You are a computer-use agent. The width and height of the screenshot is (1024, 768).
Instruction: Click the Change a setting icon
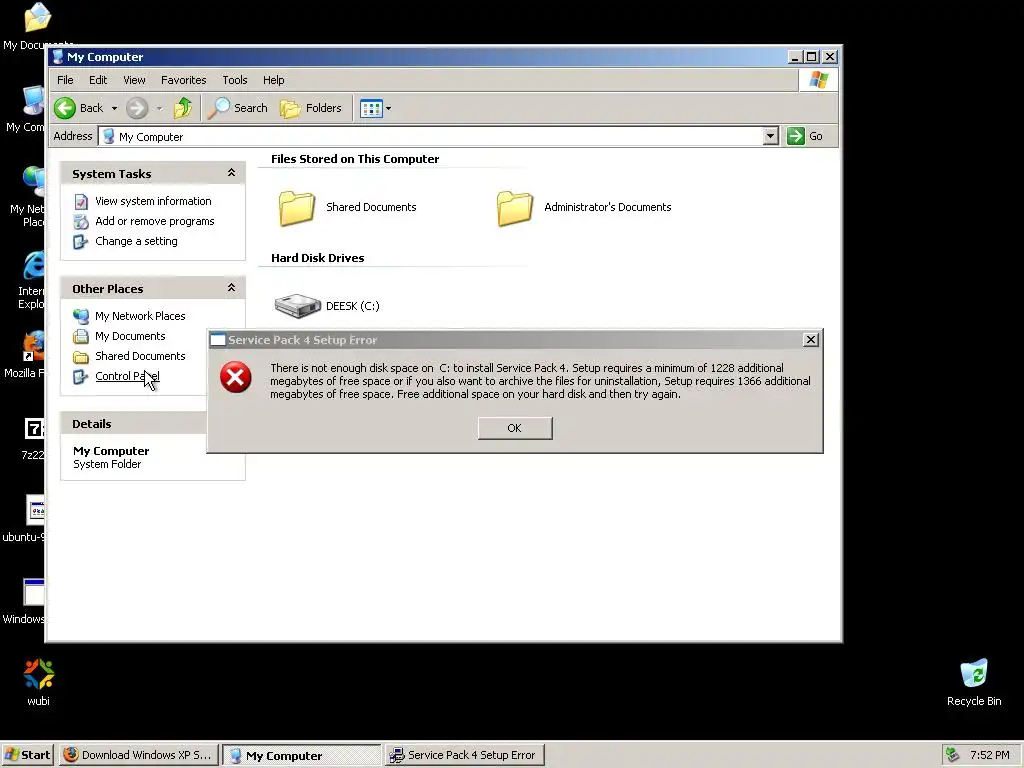(81, 242)
